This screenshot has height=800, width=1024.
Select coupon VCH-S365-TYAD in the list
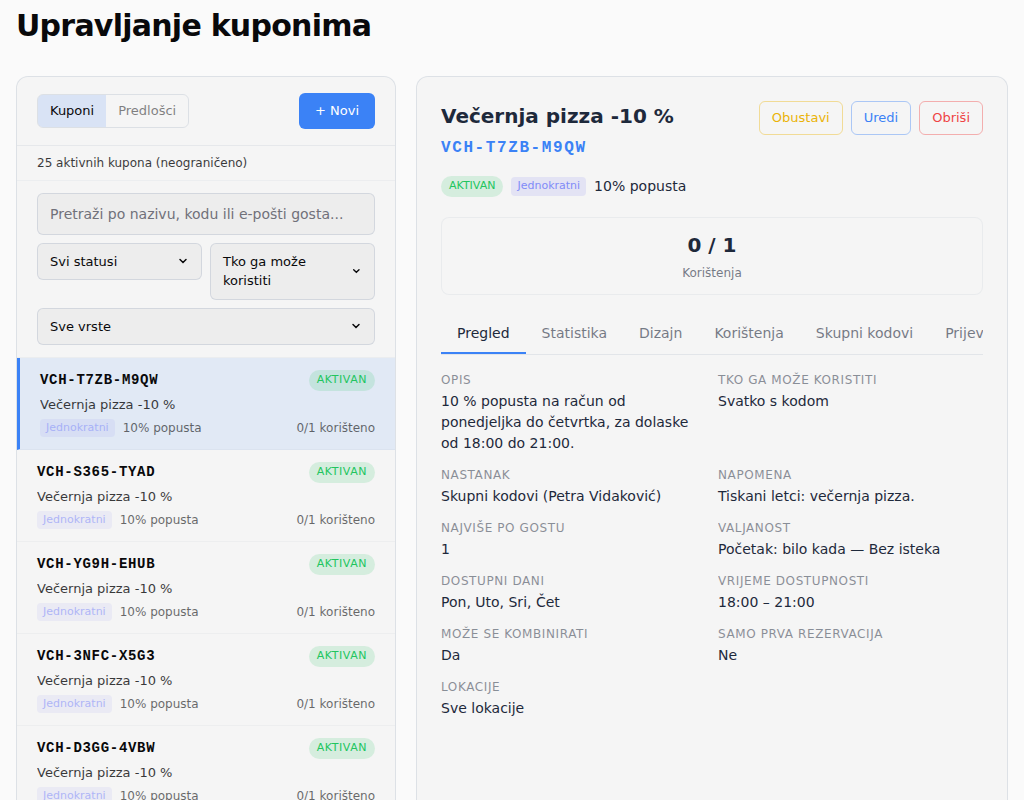tap(206, 496)
